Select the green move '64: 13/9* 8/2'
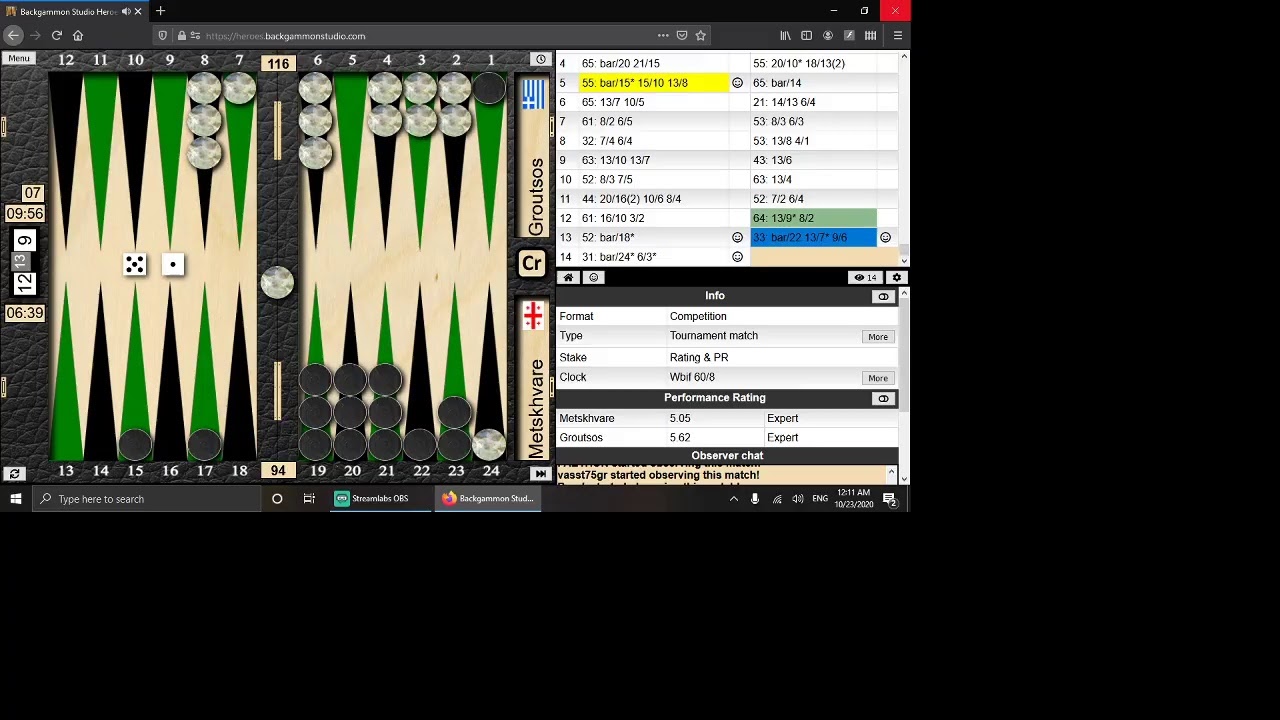The height and width of the screenshot is (720, 1280). tap(813, 218)
